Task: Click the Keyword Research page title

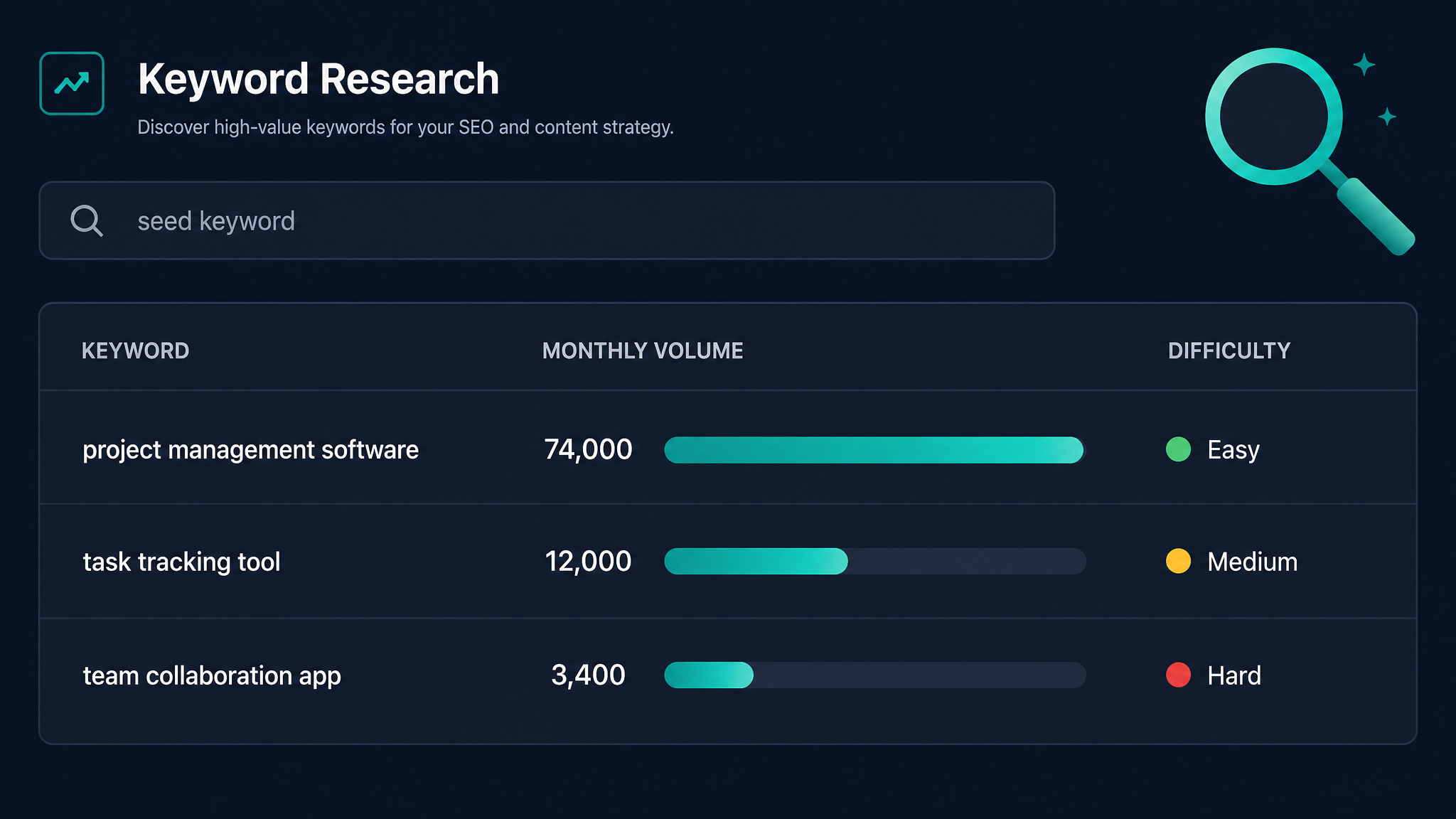Action: (318, 79)
